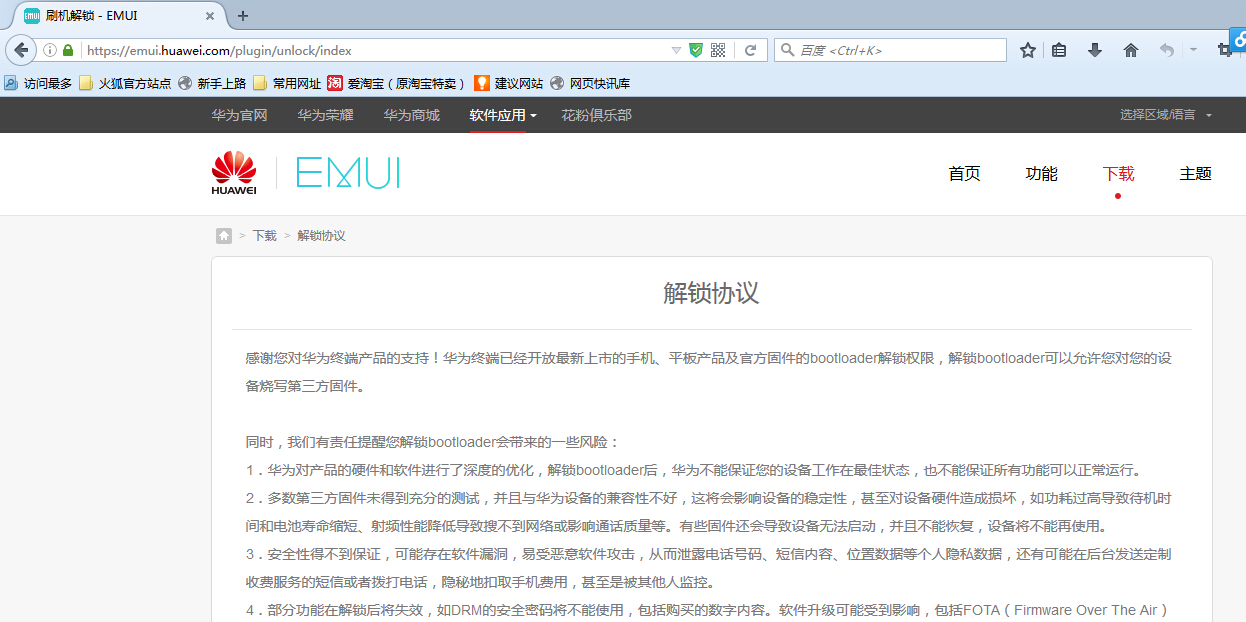Image resolution: width=1246 pixels, height=622 pixels.
Task: Click the 解锁协议 breadcrumb text
Action: [321, 236]
